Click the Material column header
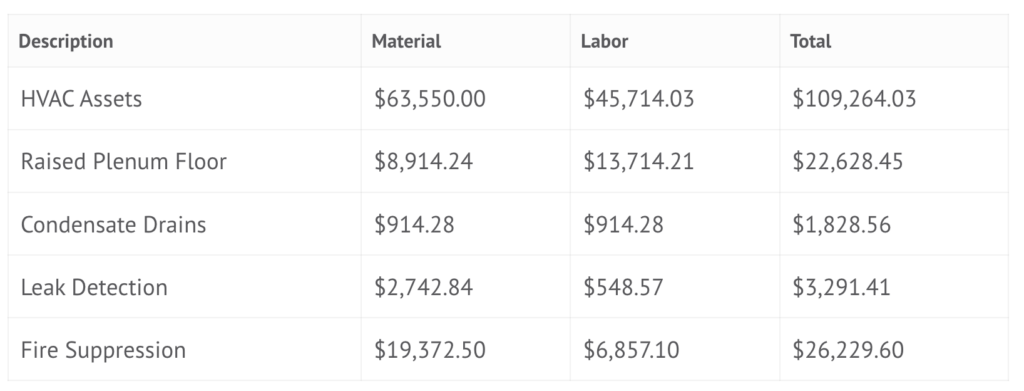 (x=406, y=41)
